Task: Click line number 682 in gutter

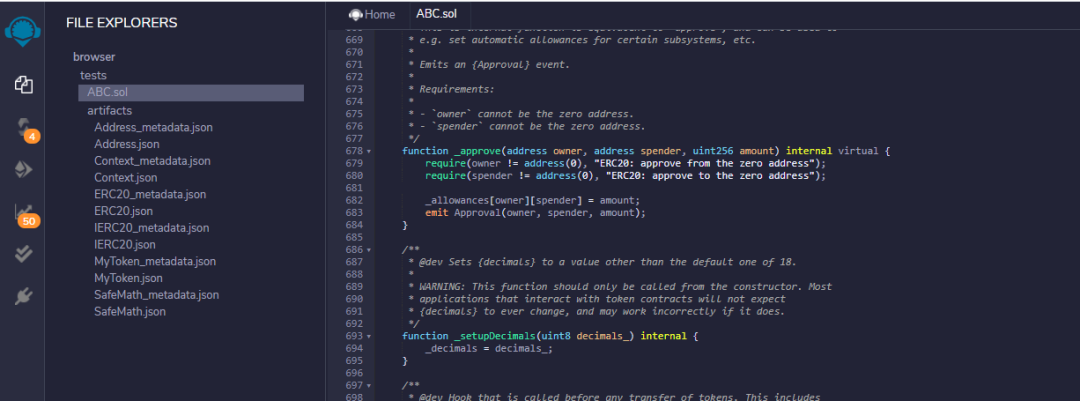Action: click(354, 200)
